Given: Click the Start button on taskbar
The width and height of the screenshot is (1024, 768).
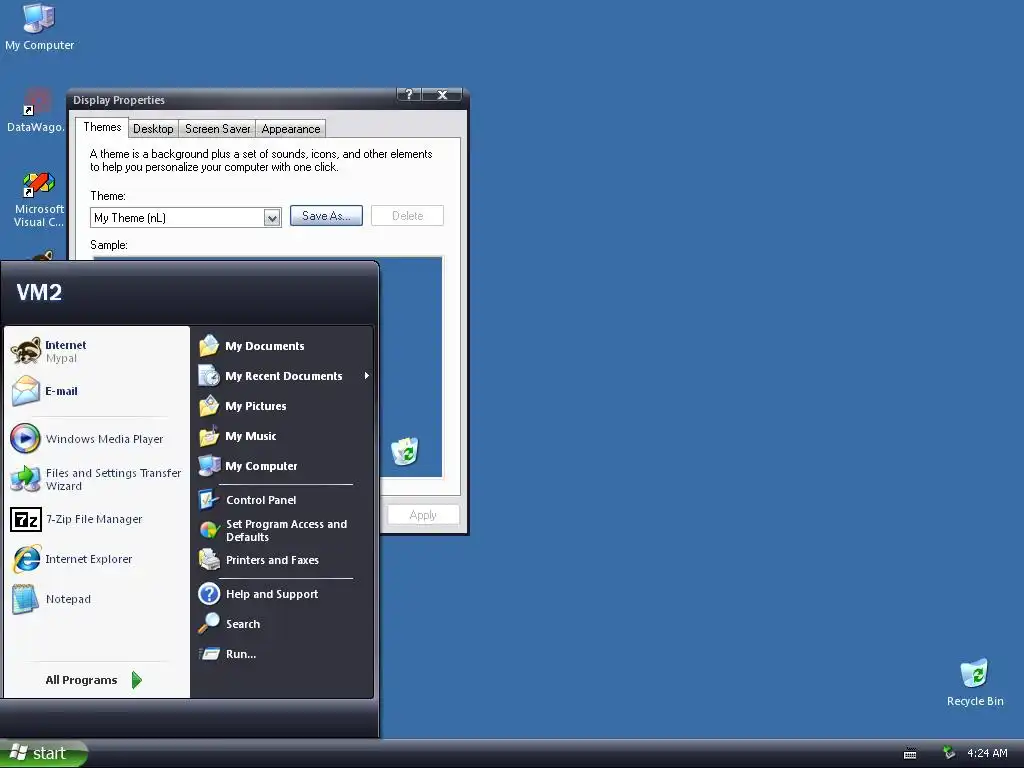Looking at the screenshot, I should point(43,754).
